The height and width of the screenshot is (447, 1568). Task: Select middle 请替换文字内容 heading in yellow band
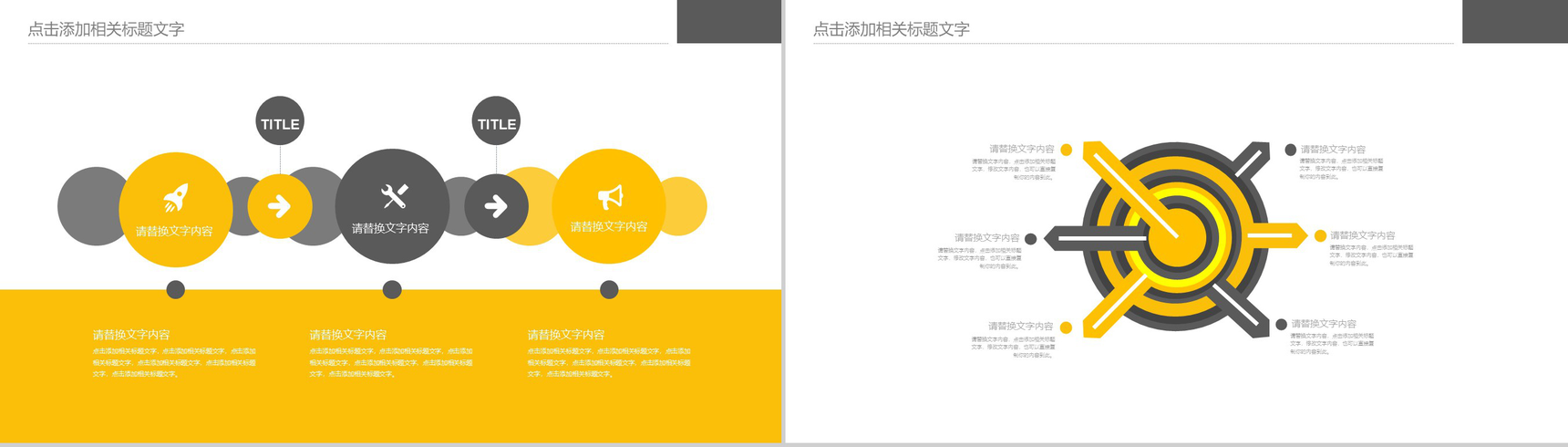click(348, 335)
